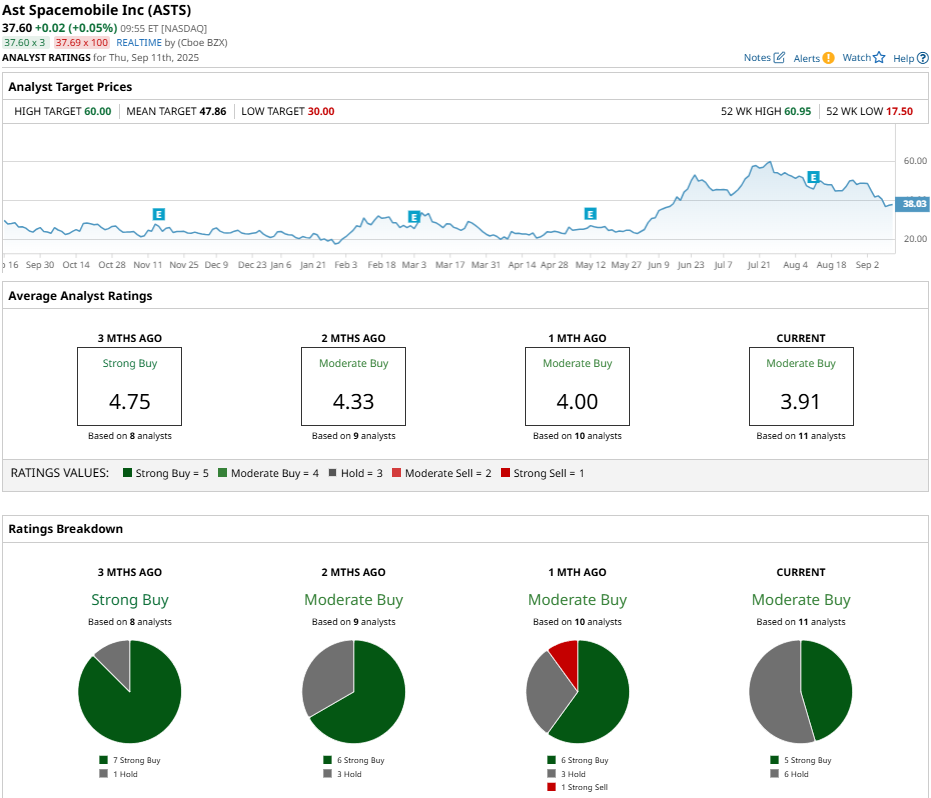Click the Hold legend gray square
Screen dimensions: 931x798
(x=332, y=473)
